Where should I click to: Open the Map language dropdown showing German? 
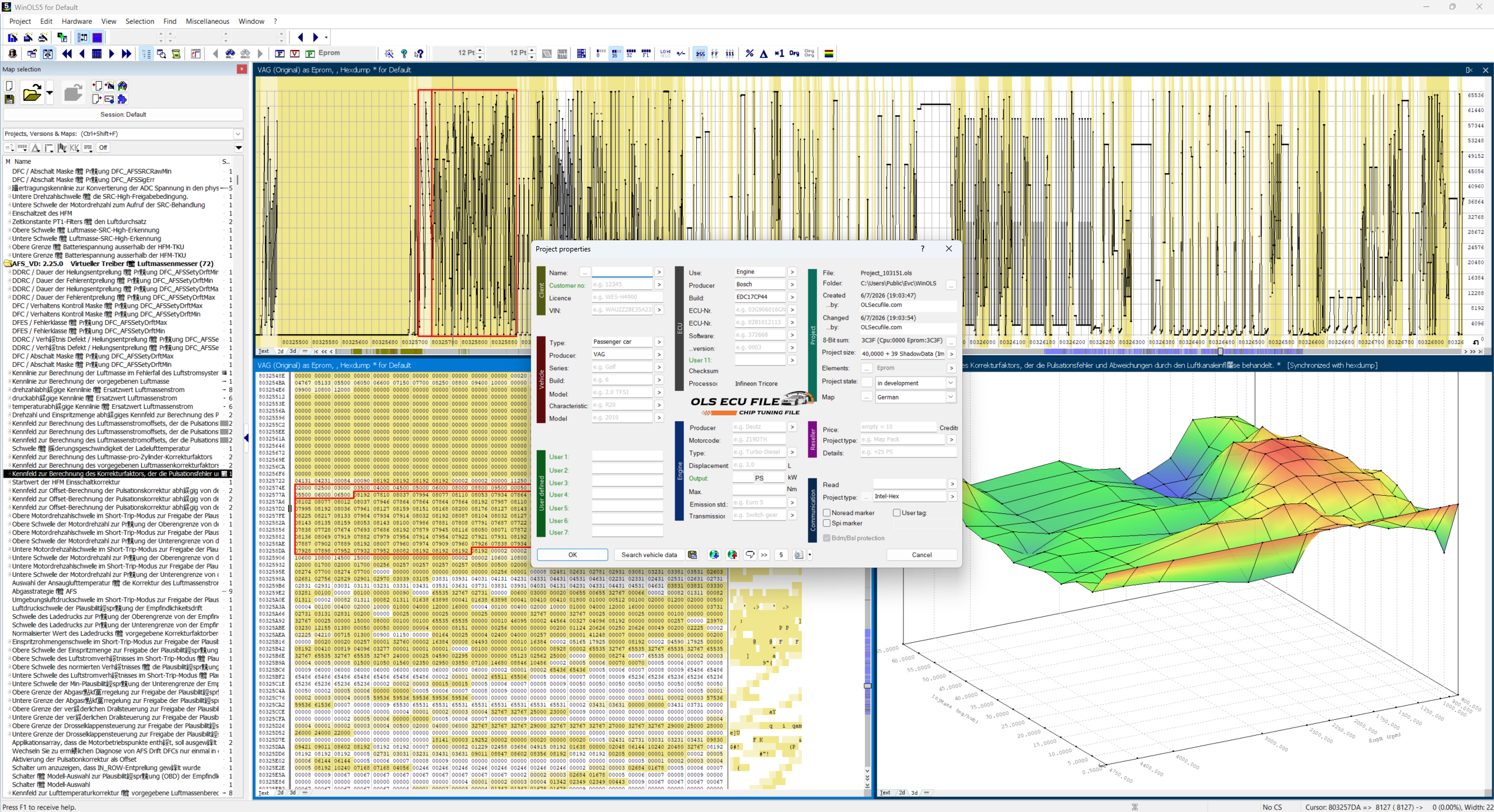(951, 397)
